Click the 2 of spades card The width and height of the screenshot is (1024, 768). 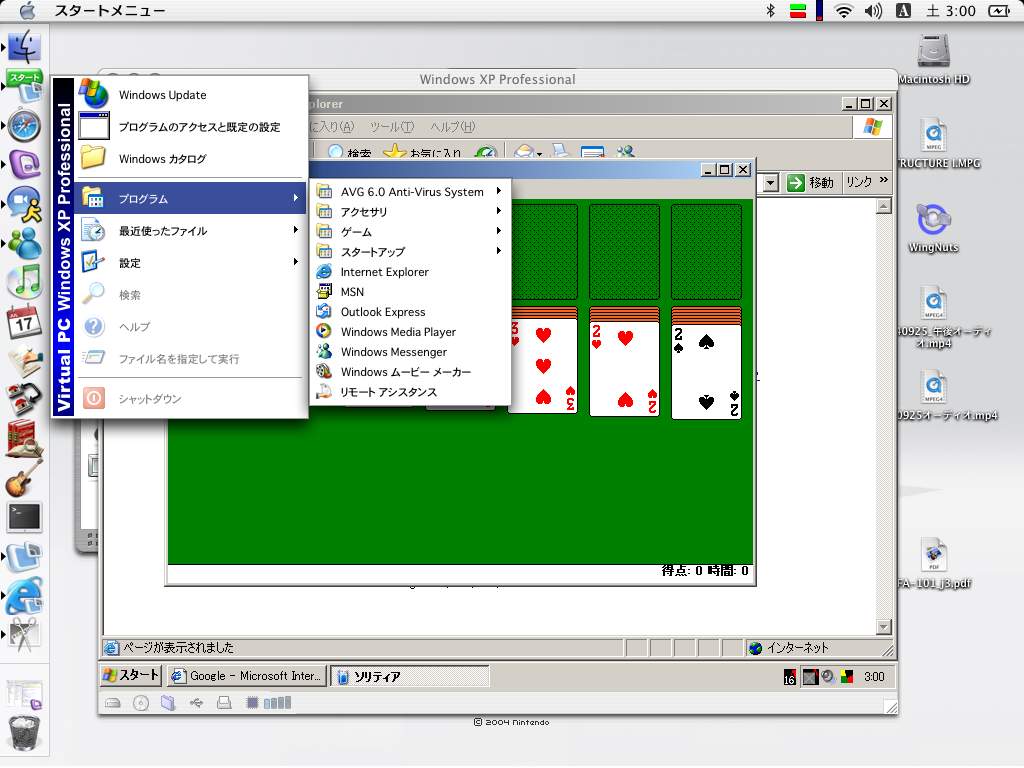pos(706,370)
